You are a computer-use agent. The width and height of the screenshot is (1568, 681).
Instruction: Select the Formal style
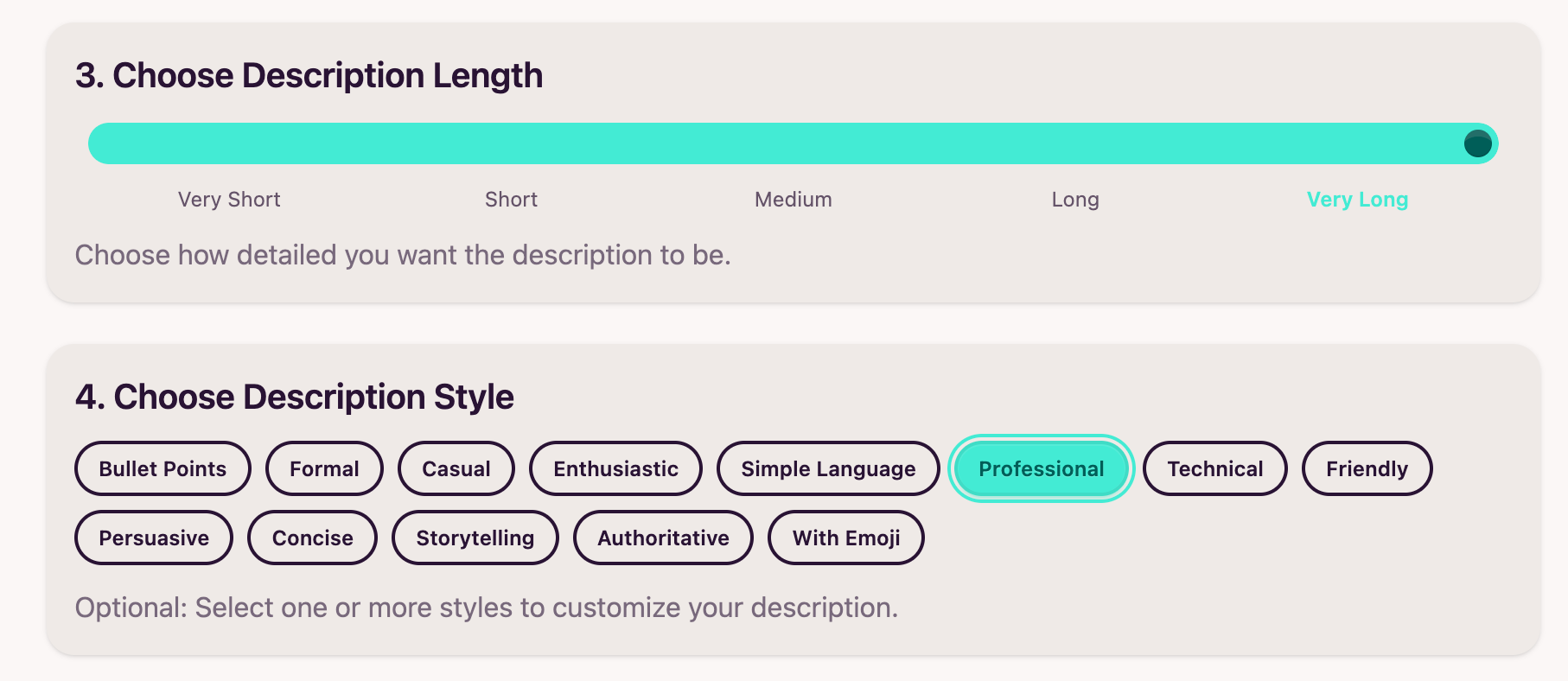click(324, 468)
